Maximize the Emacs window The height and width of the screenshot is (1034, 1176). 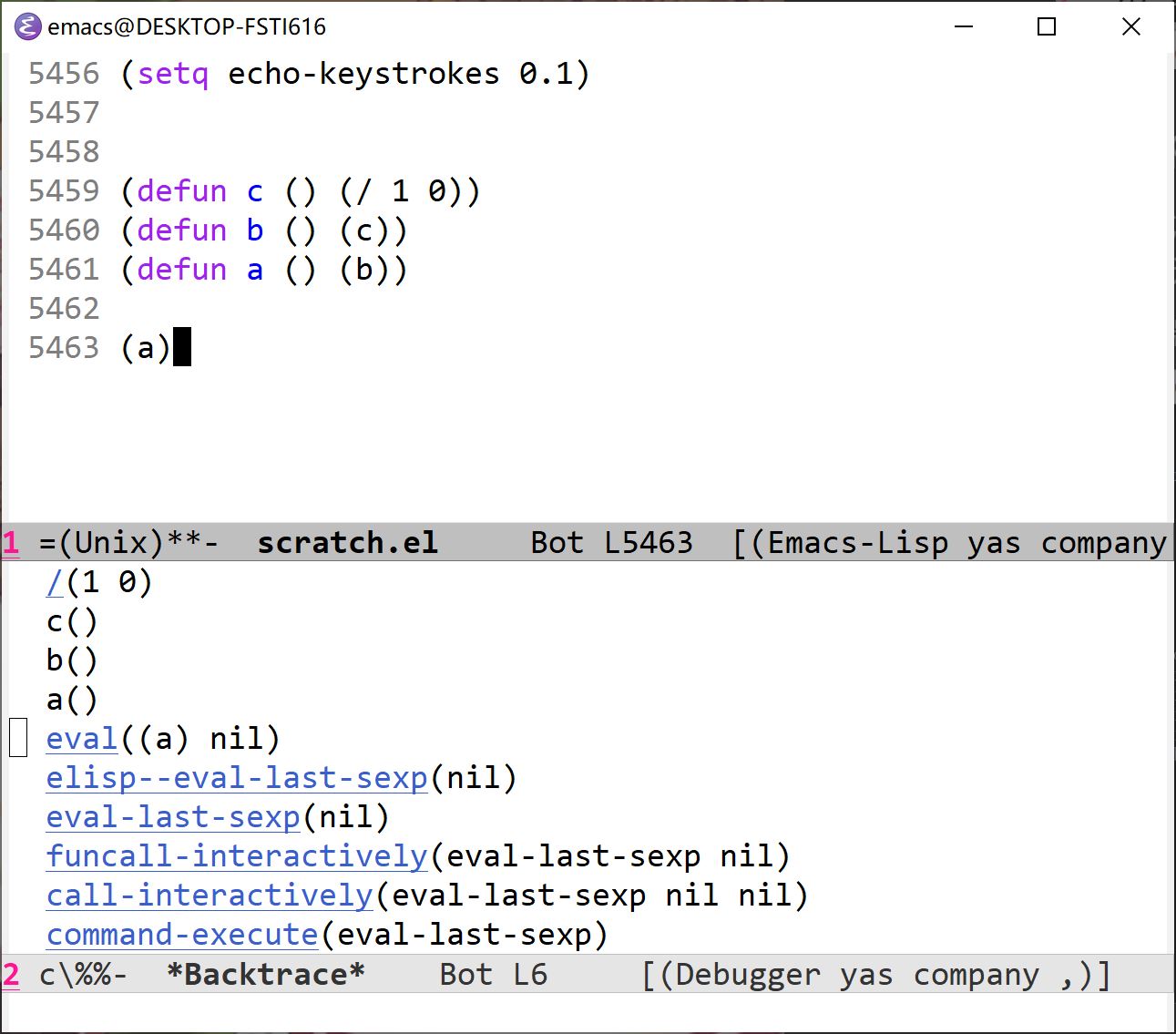1047,26
